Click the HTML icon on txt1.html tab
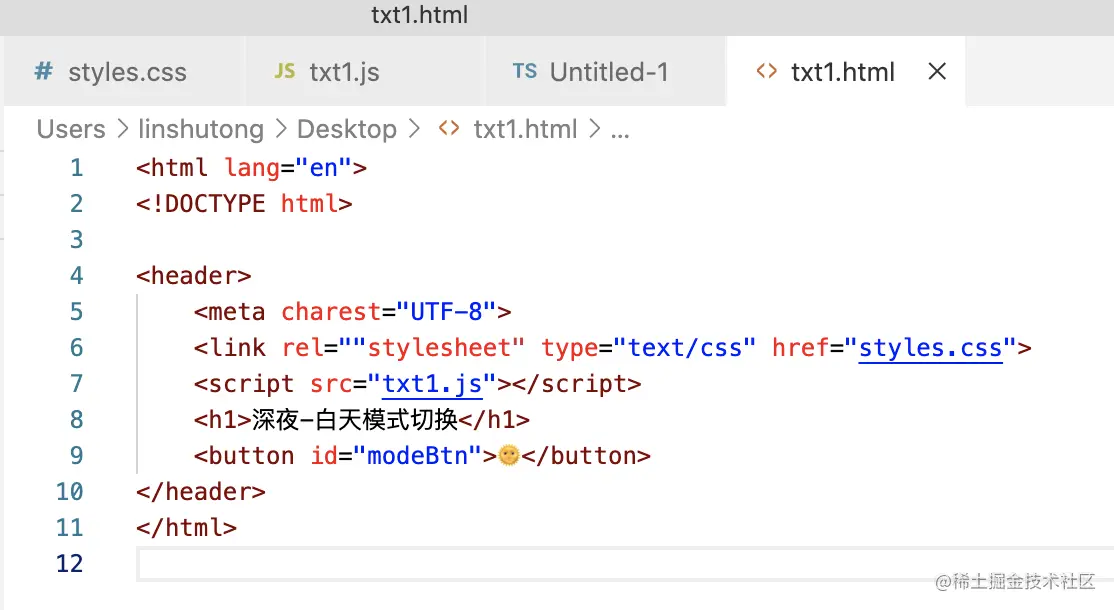Viewport: 1114px width, 610px height. point(766,71)
